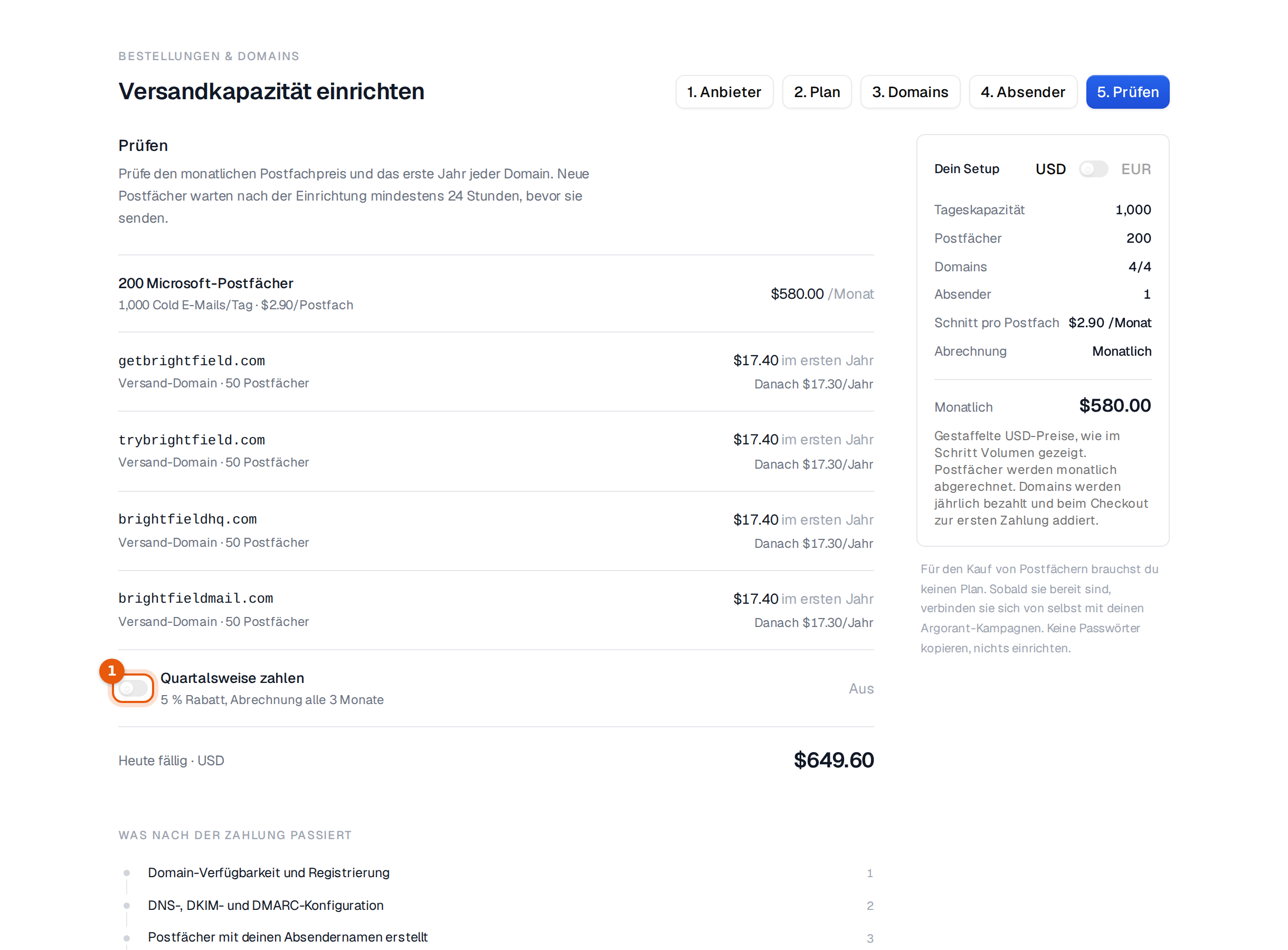
Task: Click the USD currency label
Action: click(x=1050, y=169)
